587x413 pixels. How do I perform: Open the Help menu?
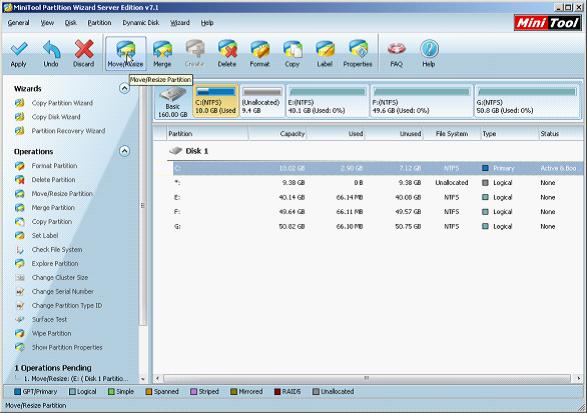click(x=207, y=23)
